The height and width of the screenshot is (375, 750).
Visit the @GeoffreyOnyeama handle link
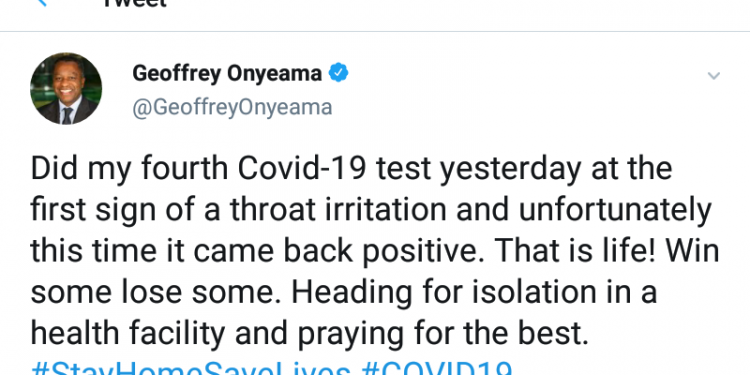click(x=232, y=108)
